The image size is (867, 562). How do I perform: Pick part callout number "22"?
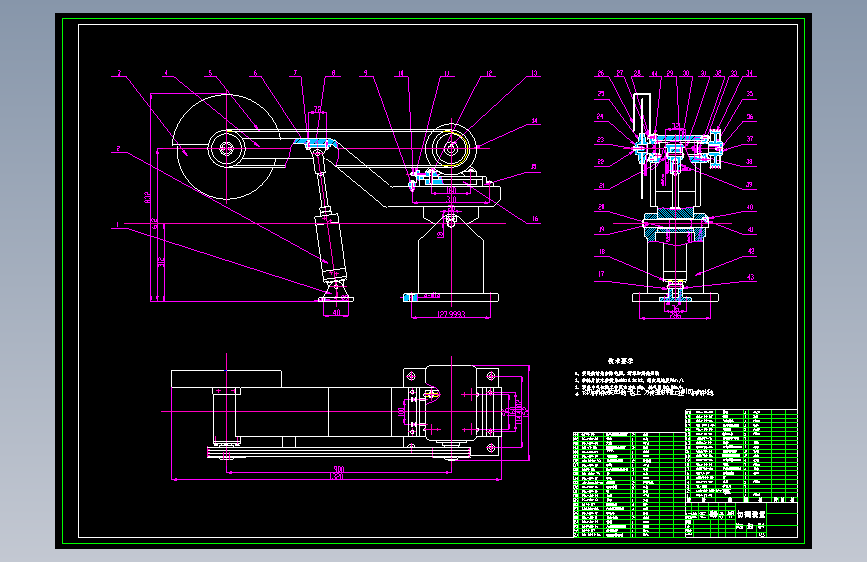pos(600,162)
